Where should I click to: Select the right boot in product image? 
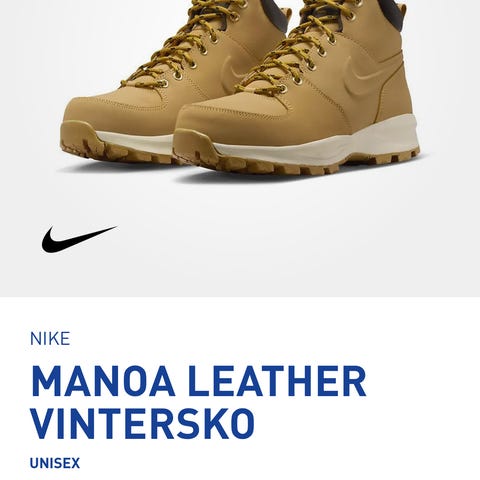pyautogui.click(x=297, y=90)
